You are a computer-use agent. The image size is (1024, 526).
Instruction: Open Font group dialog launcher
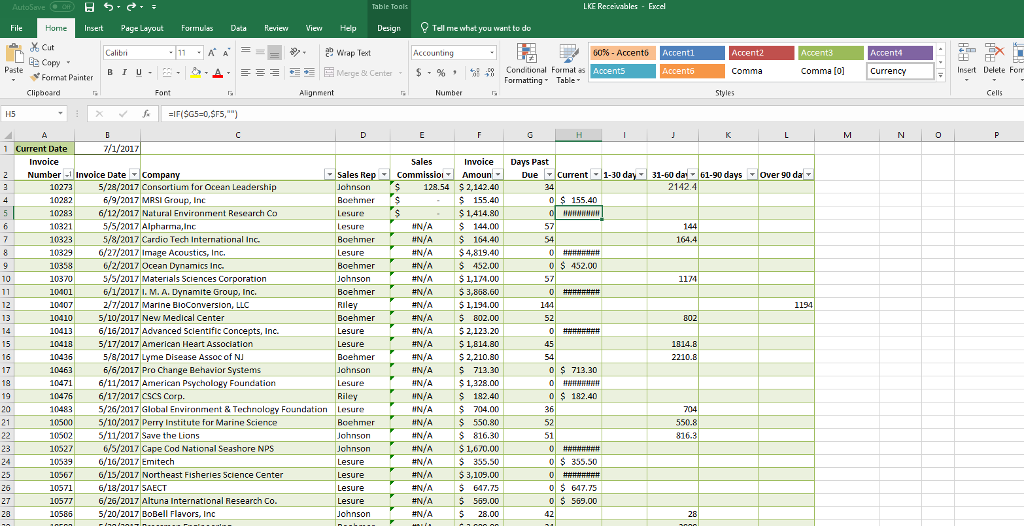coord(229,93)
